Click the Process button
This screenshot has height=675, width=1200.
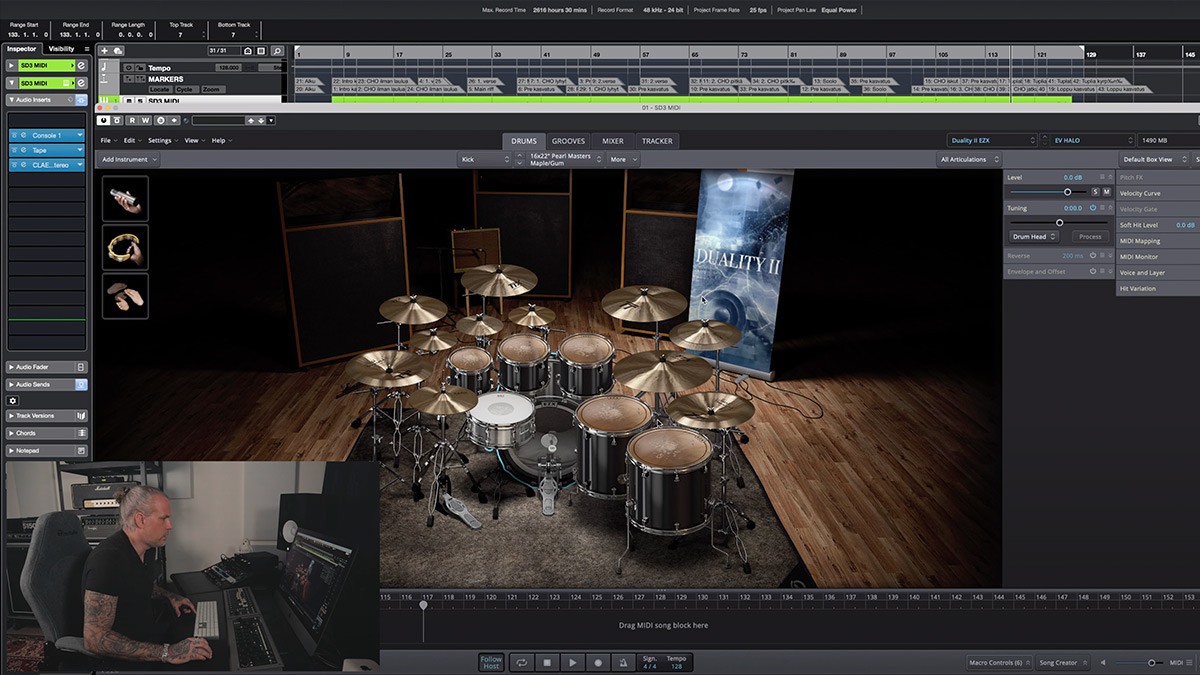(1090, 237)
